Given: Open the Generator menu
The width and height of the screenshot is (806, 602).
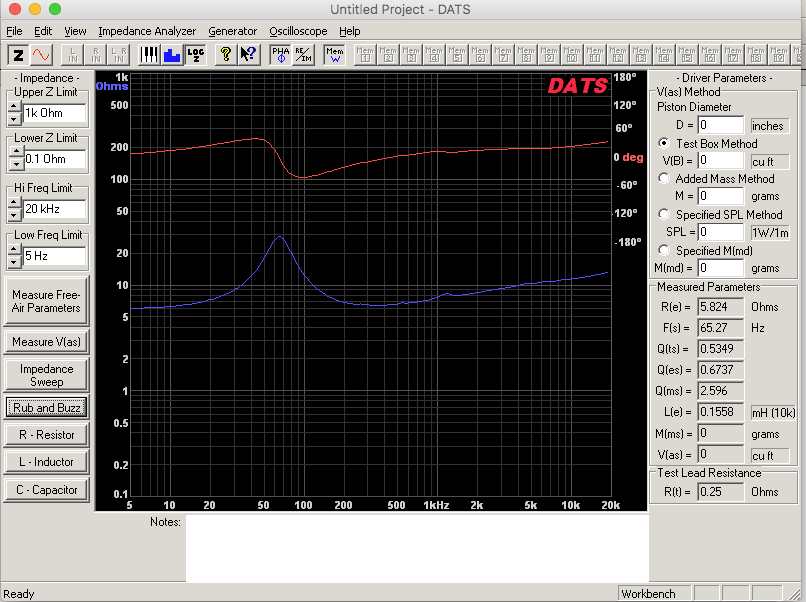Looking at the screenshot, I should pyautogui.click(x=232, y=31).
